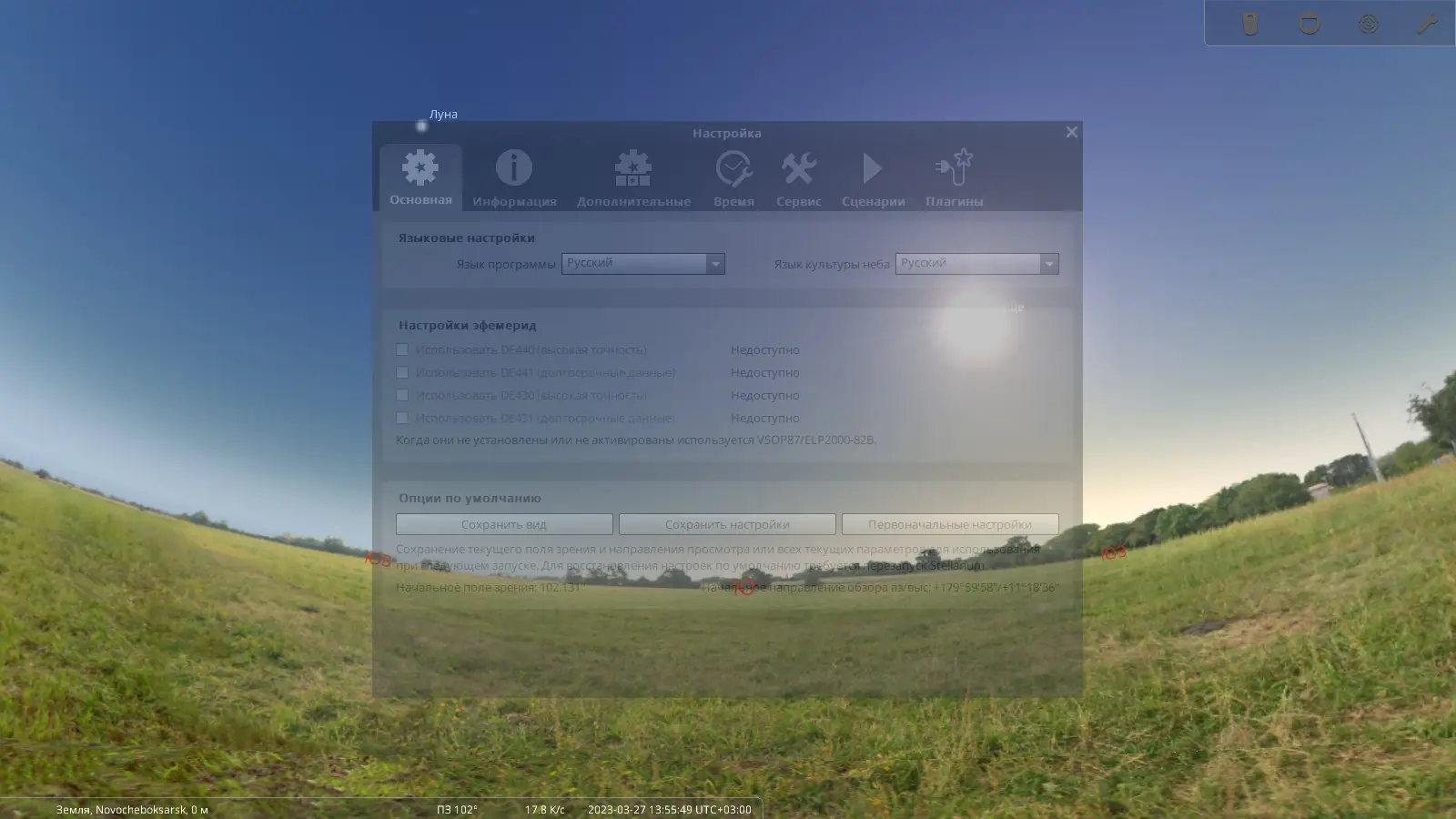This screenshot has height=819, width=1456.
Task: Expand the Язык программы dropdown
Action: (643, 264)
